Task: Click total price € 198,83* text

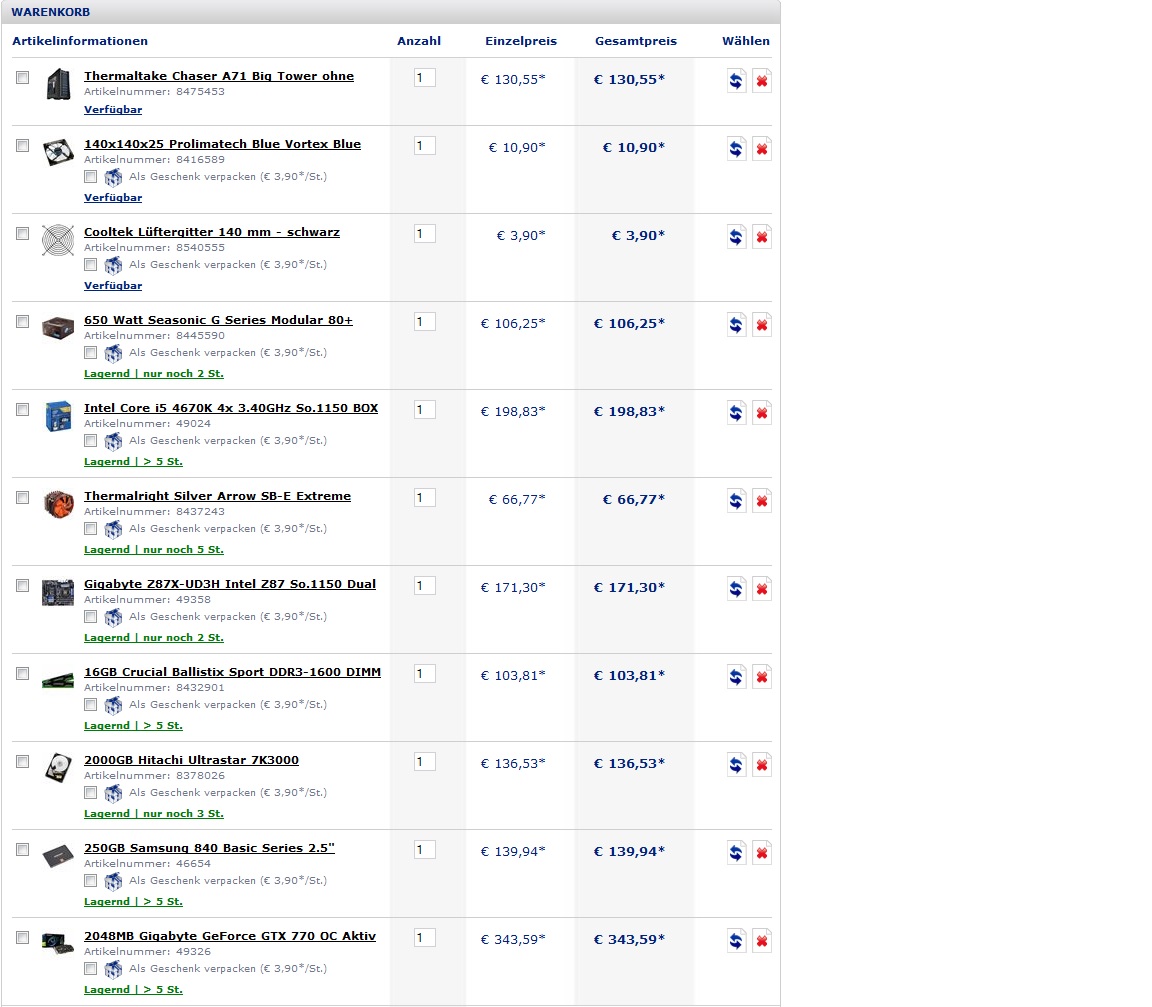Action: tap(629, 411)
